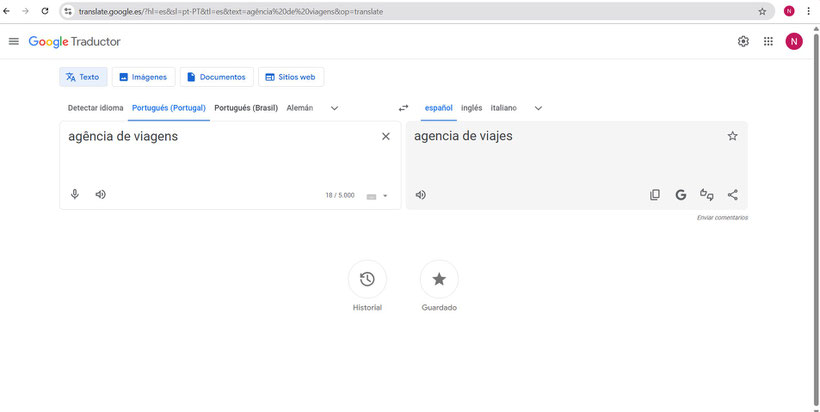820x412 pixels.
Task: View site information icon in address bar
Action: click(68, 12)
